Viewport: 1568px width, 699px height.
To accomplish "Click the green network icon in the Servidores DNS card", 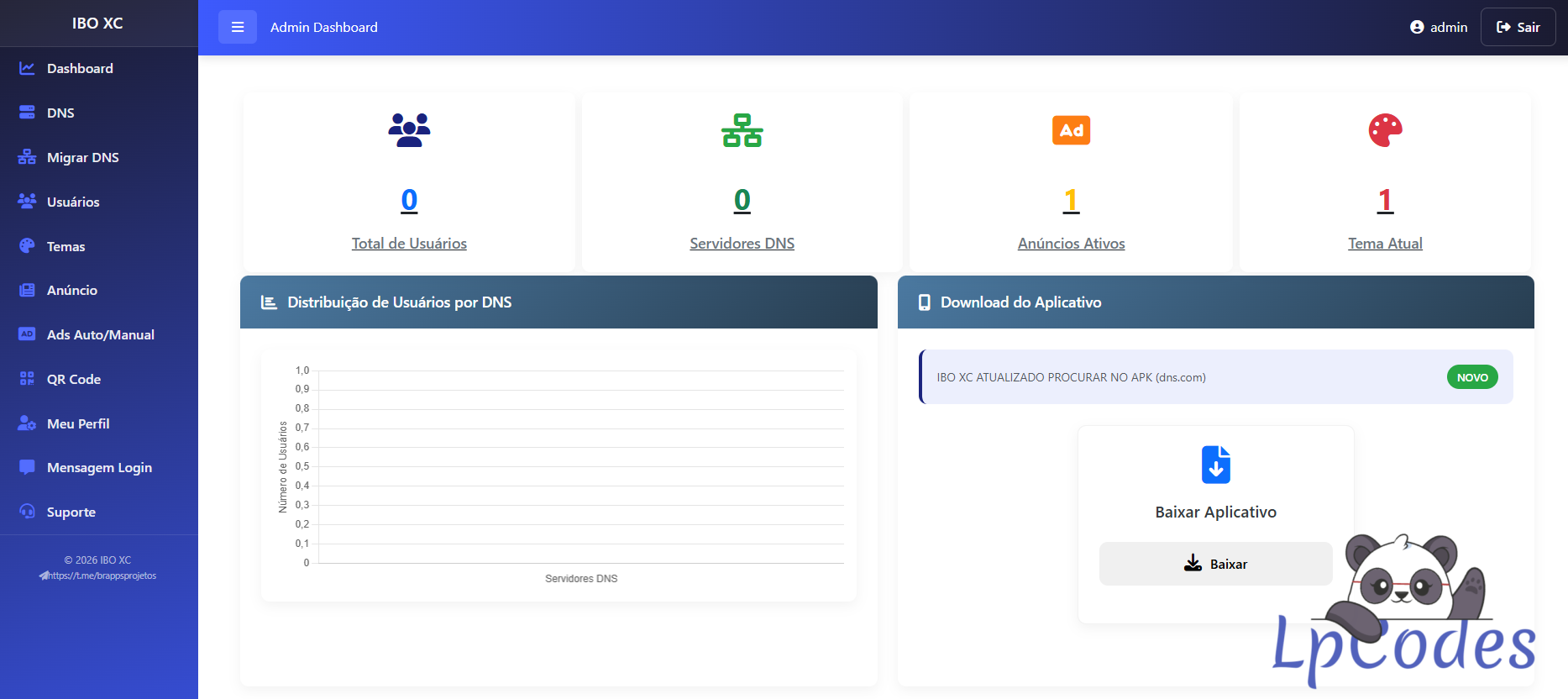I will tap(742, 130).
